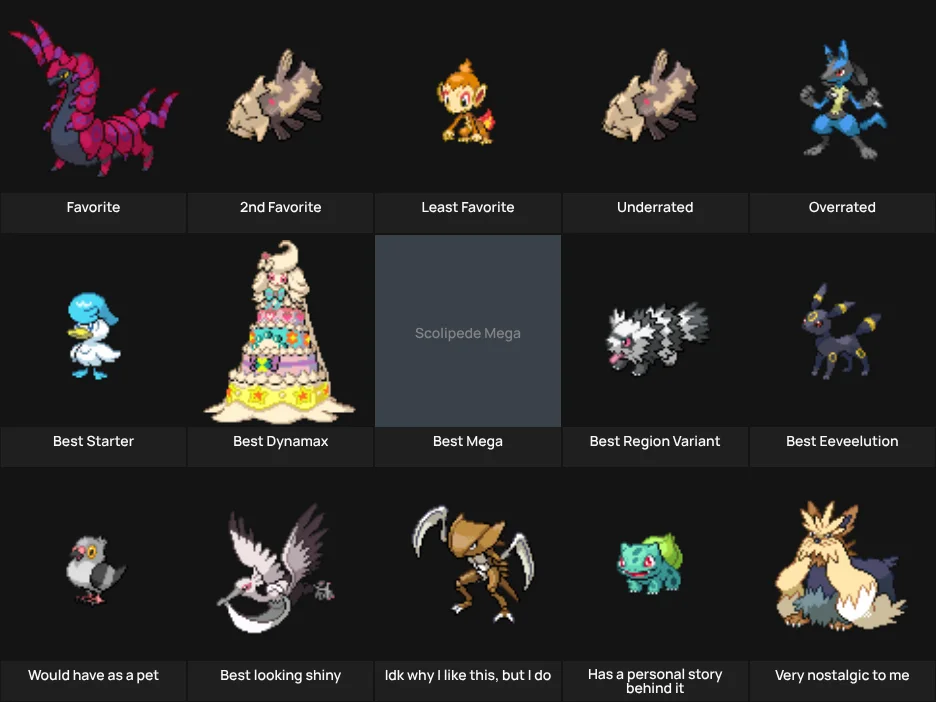Click the Best Eeveelution label
This screenshot has width=936, height=702.
click(x=842, y=441)
